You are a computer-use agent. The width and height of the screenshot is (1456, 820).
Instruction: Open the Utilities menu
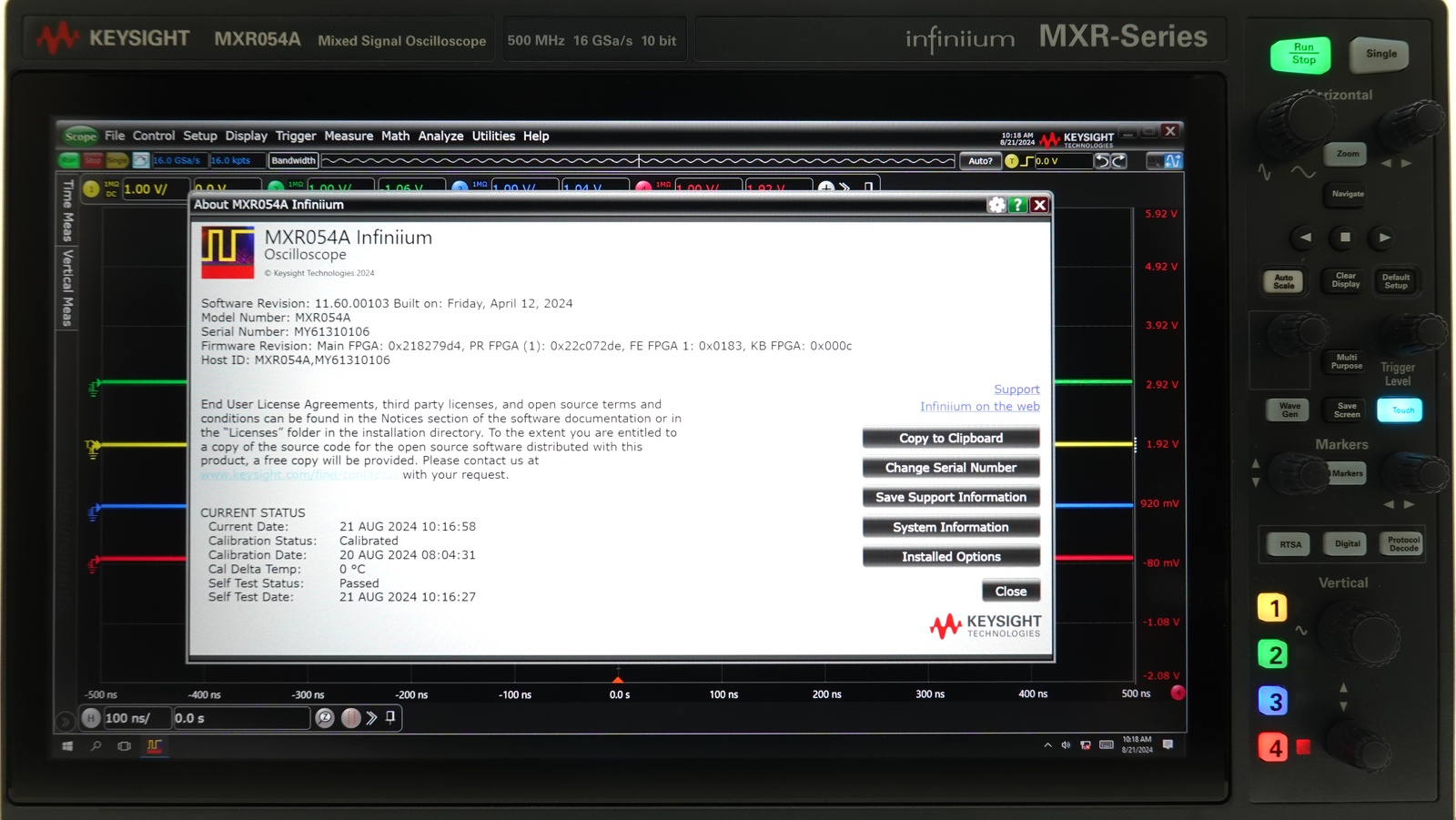tap(493, 136)
